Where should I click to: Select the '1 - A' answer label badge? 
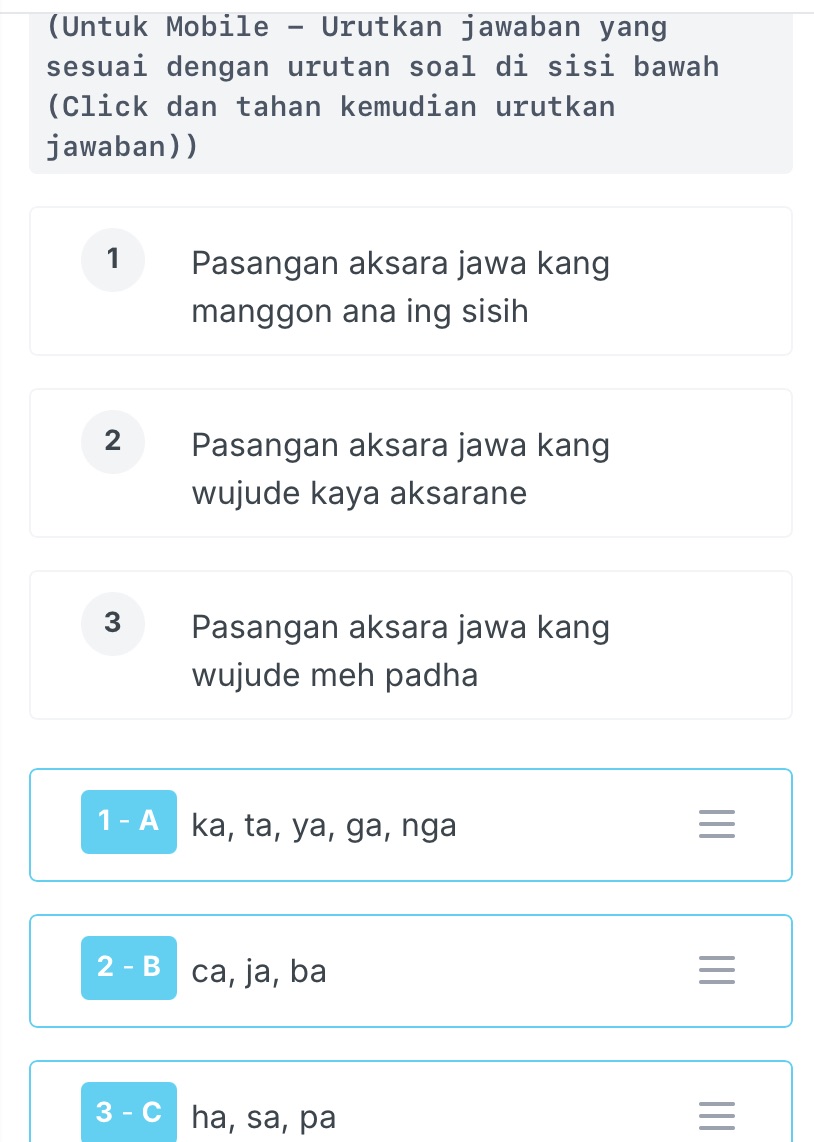(128, 821)
